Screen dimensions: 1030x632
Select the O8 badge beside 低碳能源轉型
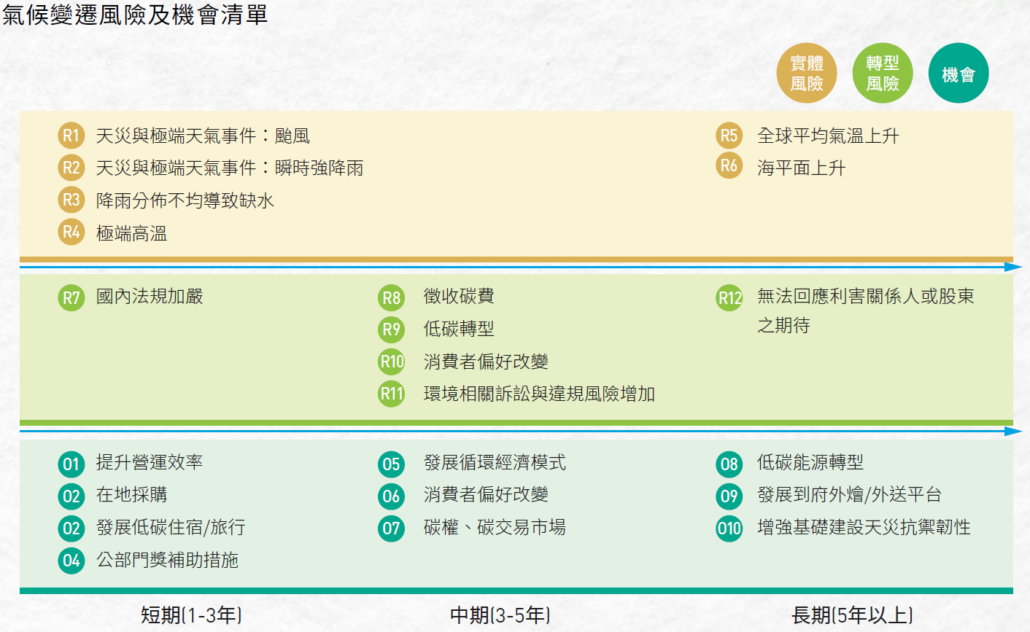coord(729,464)
